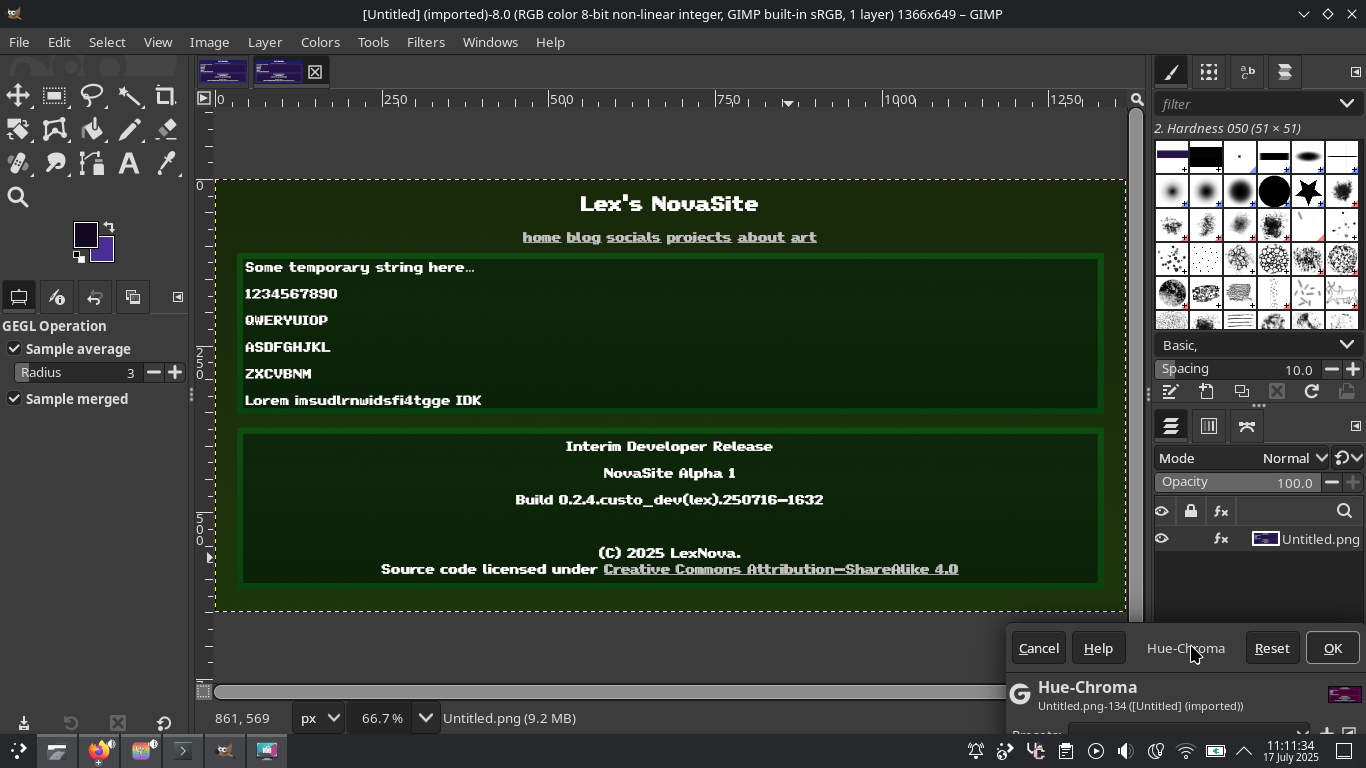
Task: Select the Text tool
Action: coord(129,163)
